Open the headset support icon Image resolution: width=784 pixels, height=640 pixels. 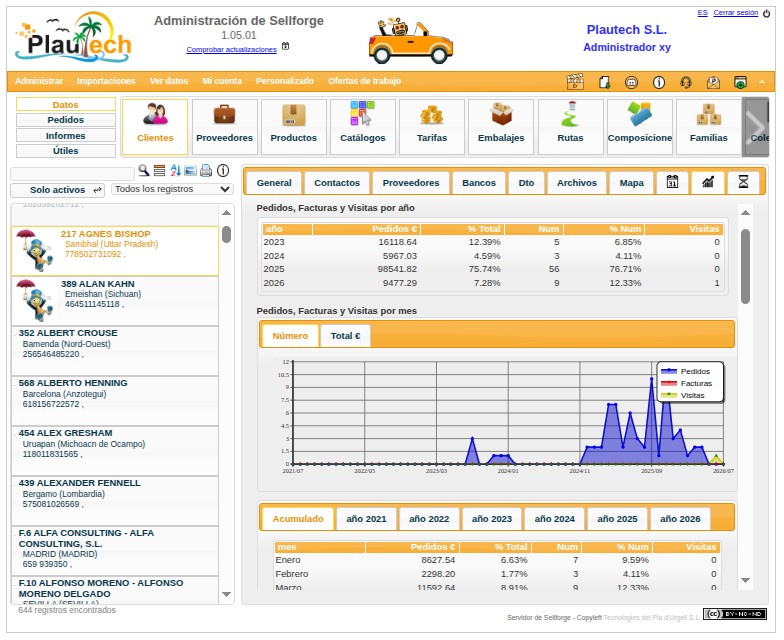[686, 82]
